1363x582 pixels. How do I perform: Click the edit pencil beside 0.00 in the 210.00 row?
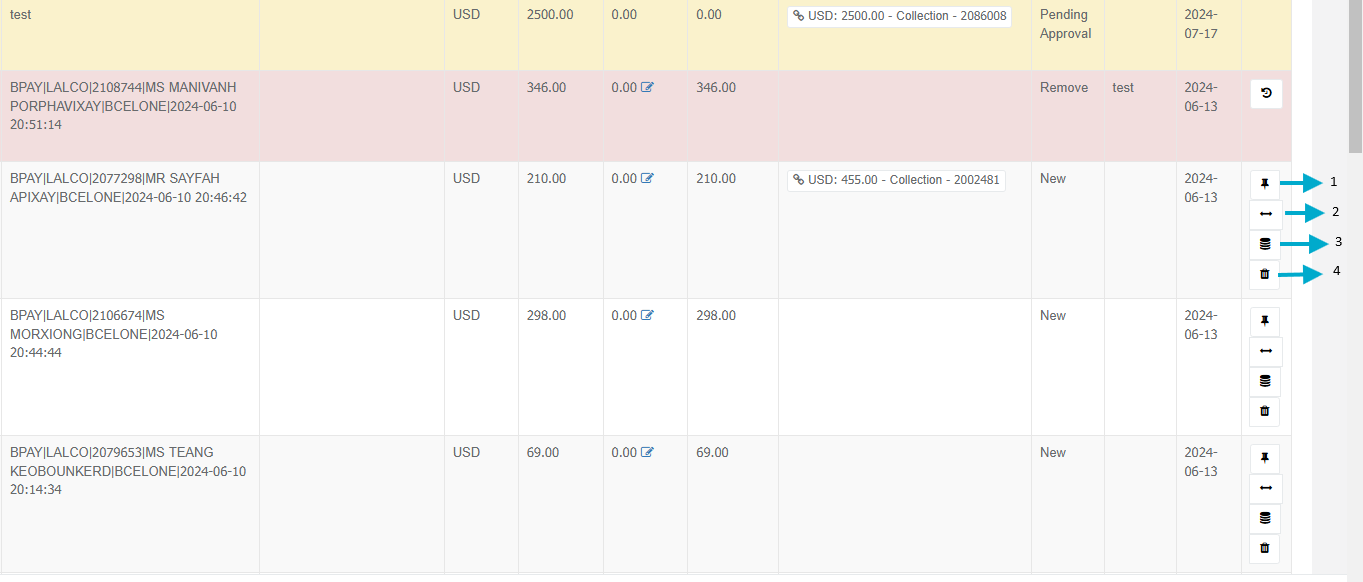(647, 179)
